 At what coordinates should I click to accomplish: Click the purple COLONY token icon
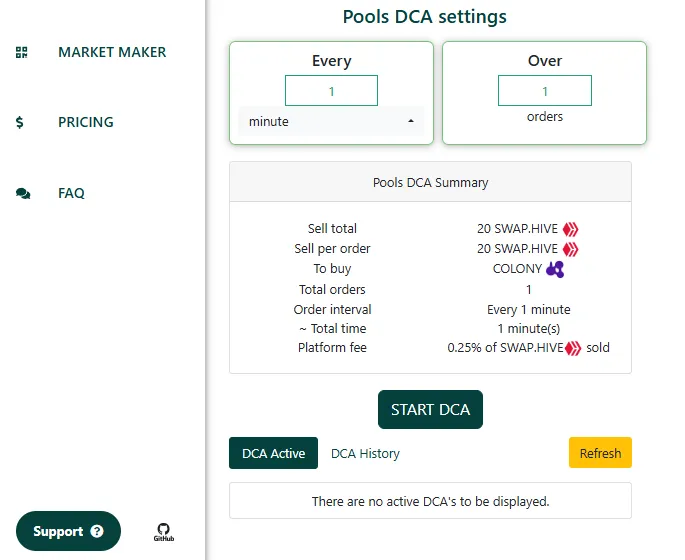pyautogui.click(x=555, y=269)
